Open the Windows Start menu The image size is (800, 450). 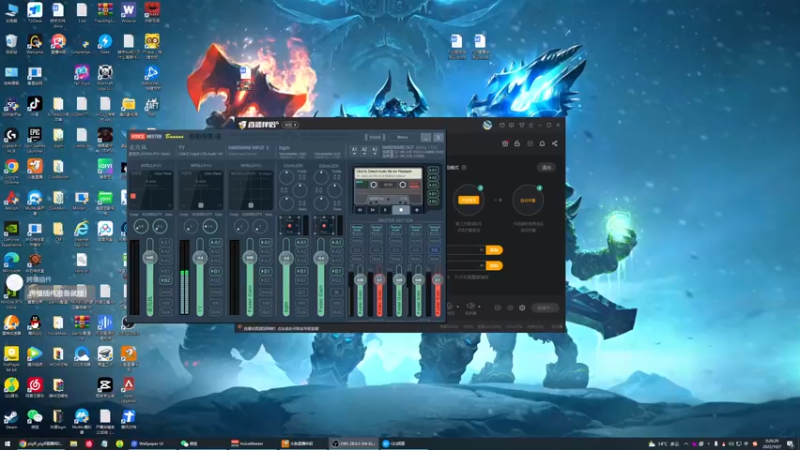(x=7, y=443)
